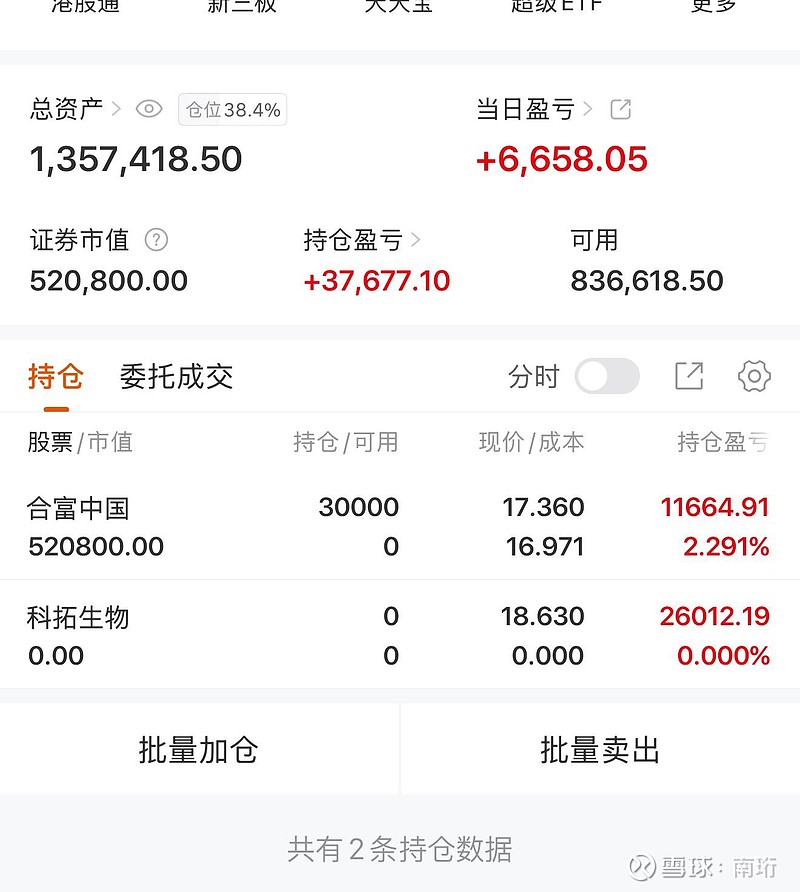
Task: Expand the 当日盈亏 chevron arrow
Action: [x=588, y=109]
